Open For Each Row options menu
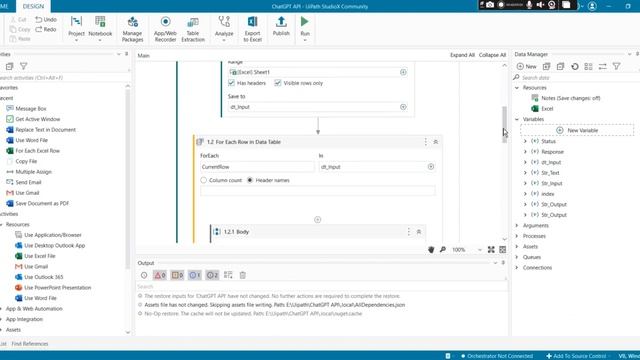The width and height of the screenshot is (640, 360). pyautogui.click(x=425, y=142)
